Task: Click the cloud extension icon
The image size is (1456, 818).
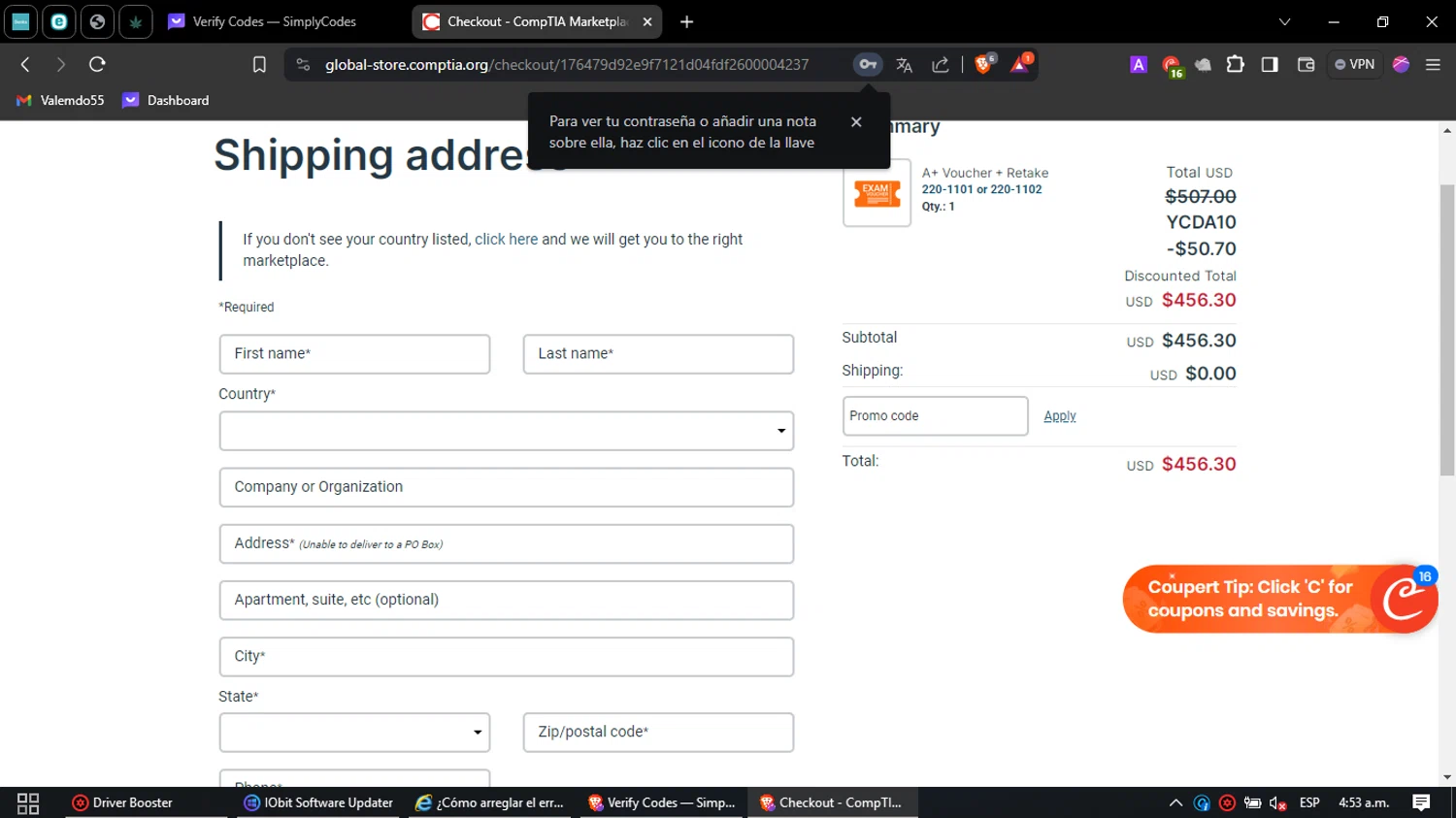Action: coord(1203,65)
